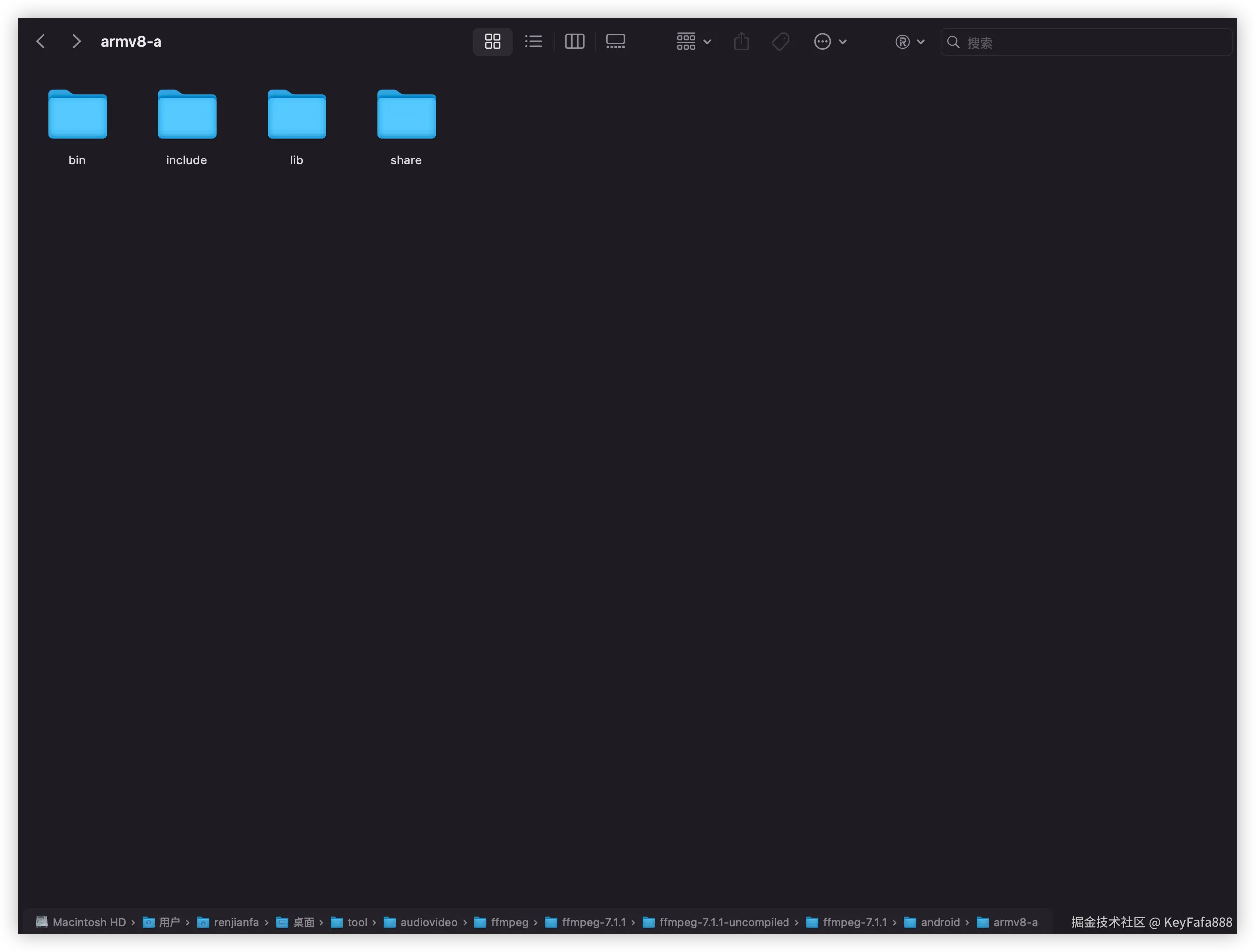Switch to column view

pos(574,41)
